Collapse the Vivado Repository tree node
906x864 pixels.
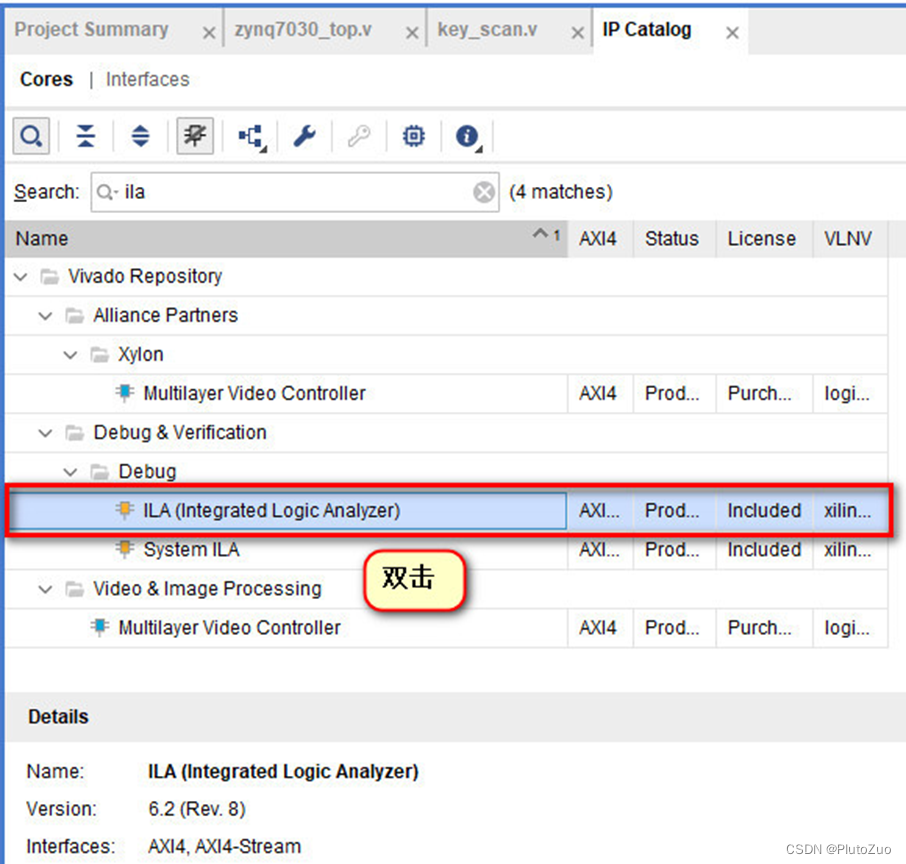coord(22,276)
